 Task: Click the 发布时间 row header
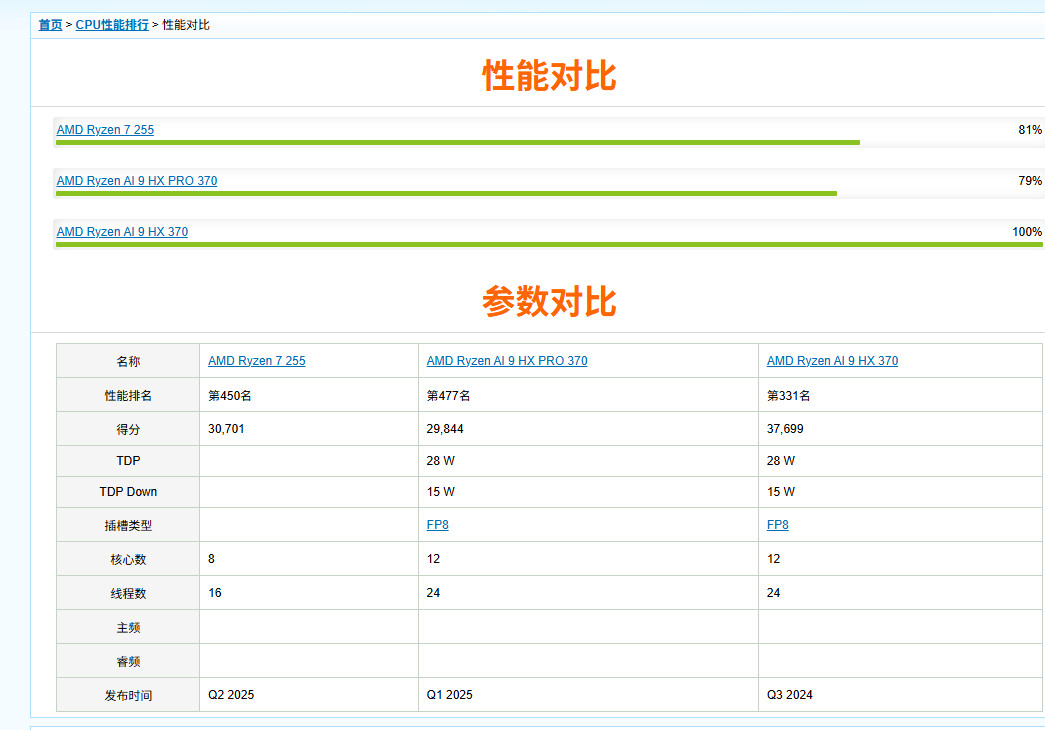pyautogui.click(x=128, y=695)
